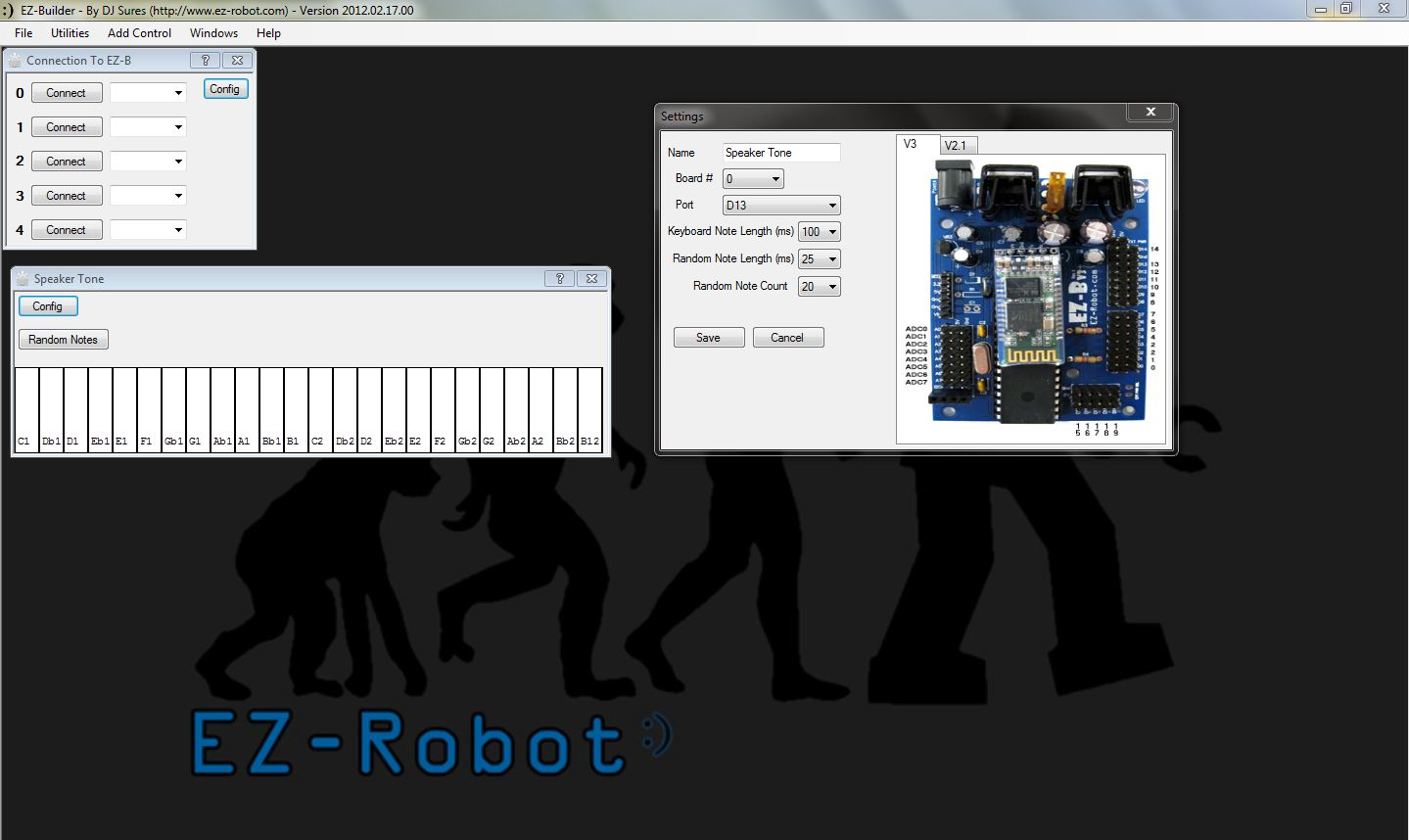Open help for the Speaker Tone panel

point(559,278)
